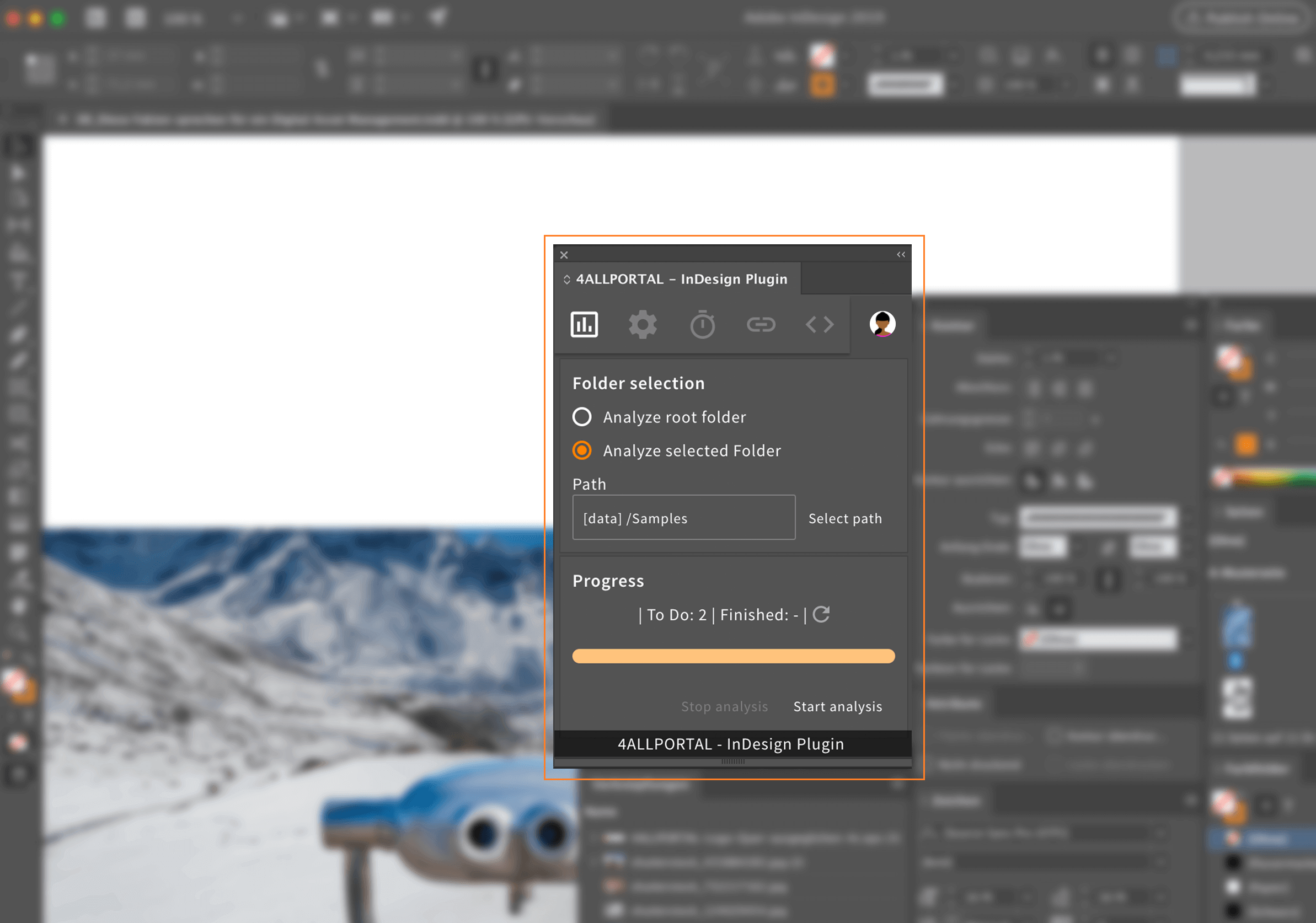Click the user avatar profile icon
Image resolution: width=1316 pixels, height=923 pixels.
pyautogui.click(x=882, y=324)
